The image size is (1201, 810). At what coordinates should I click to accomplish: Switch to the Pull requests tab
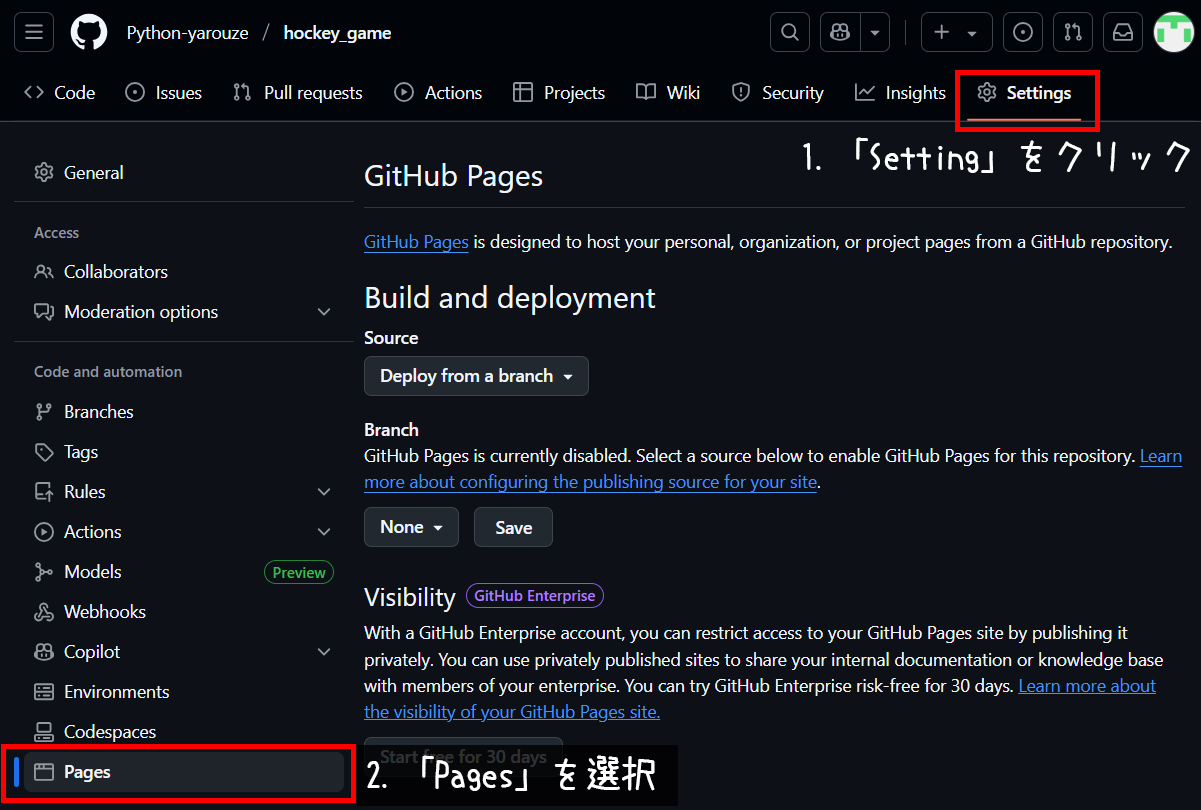click(298, 93)
